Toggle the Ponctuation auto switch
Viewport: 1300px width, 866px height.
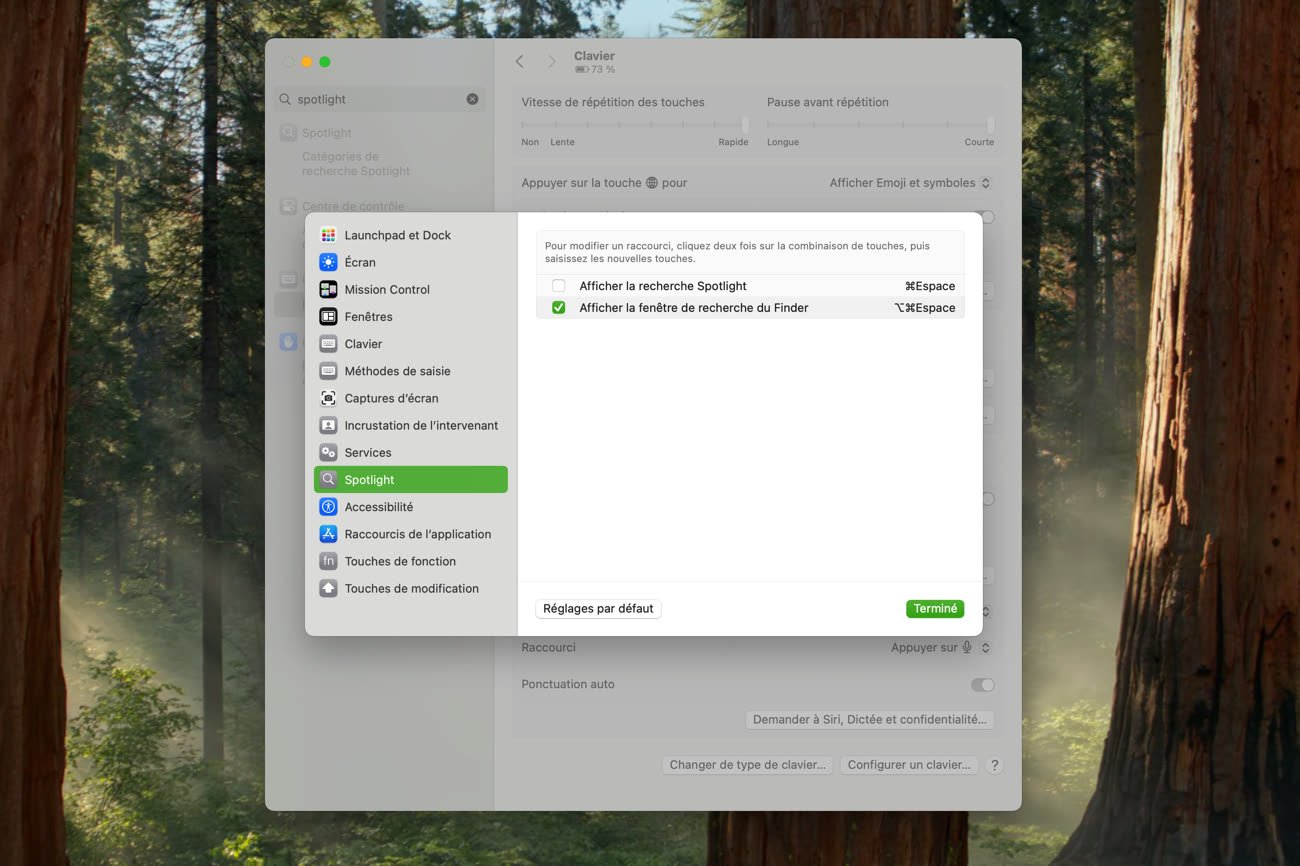coord(983,685)
